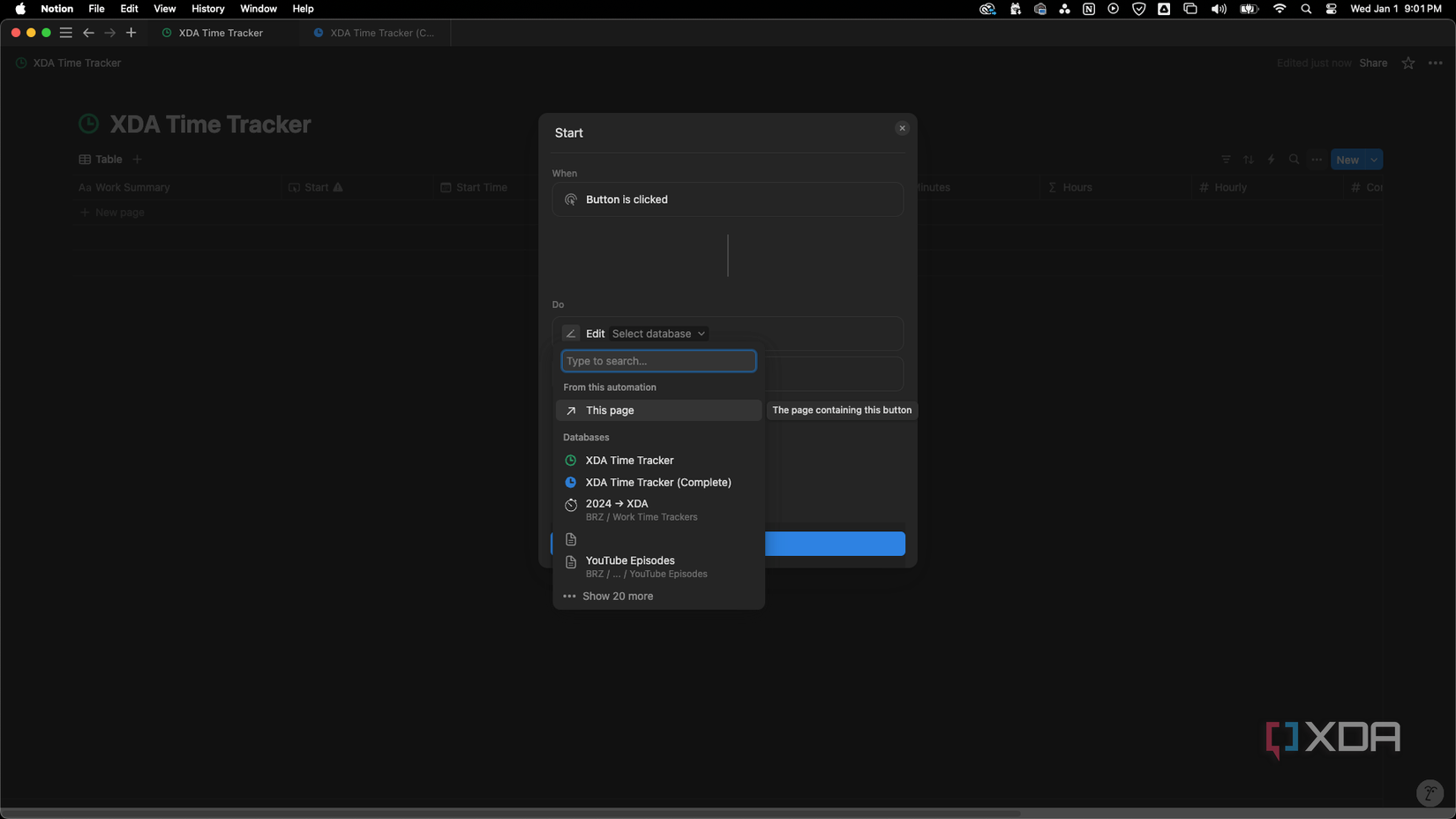Select the 2024 → XDA database

tap(658, 510)
